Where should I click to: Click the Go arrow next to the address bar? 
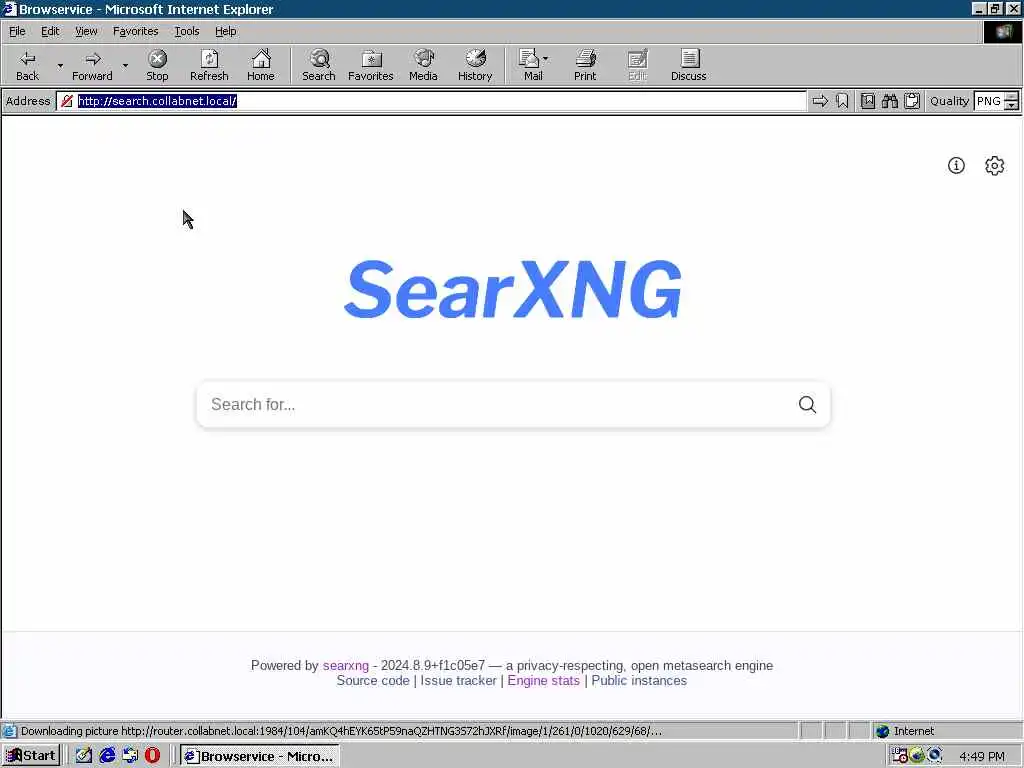[x=820, y=101]
